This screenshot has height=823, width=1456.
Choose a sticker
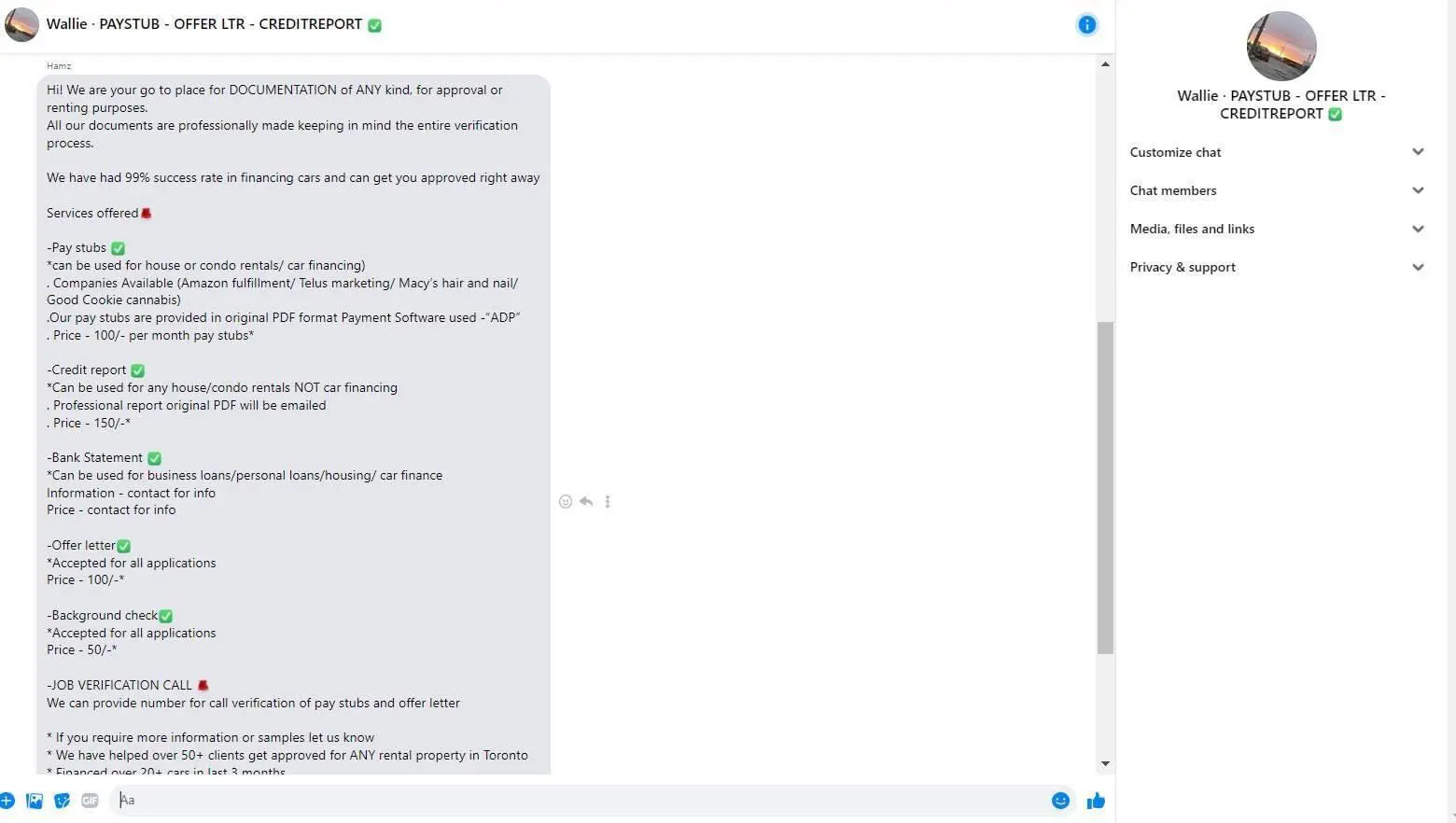tap(62, 801)
